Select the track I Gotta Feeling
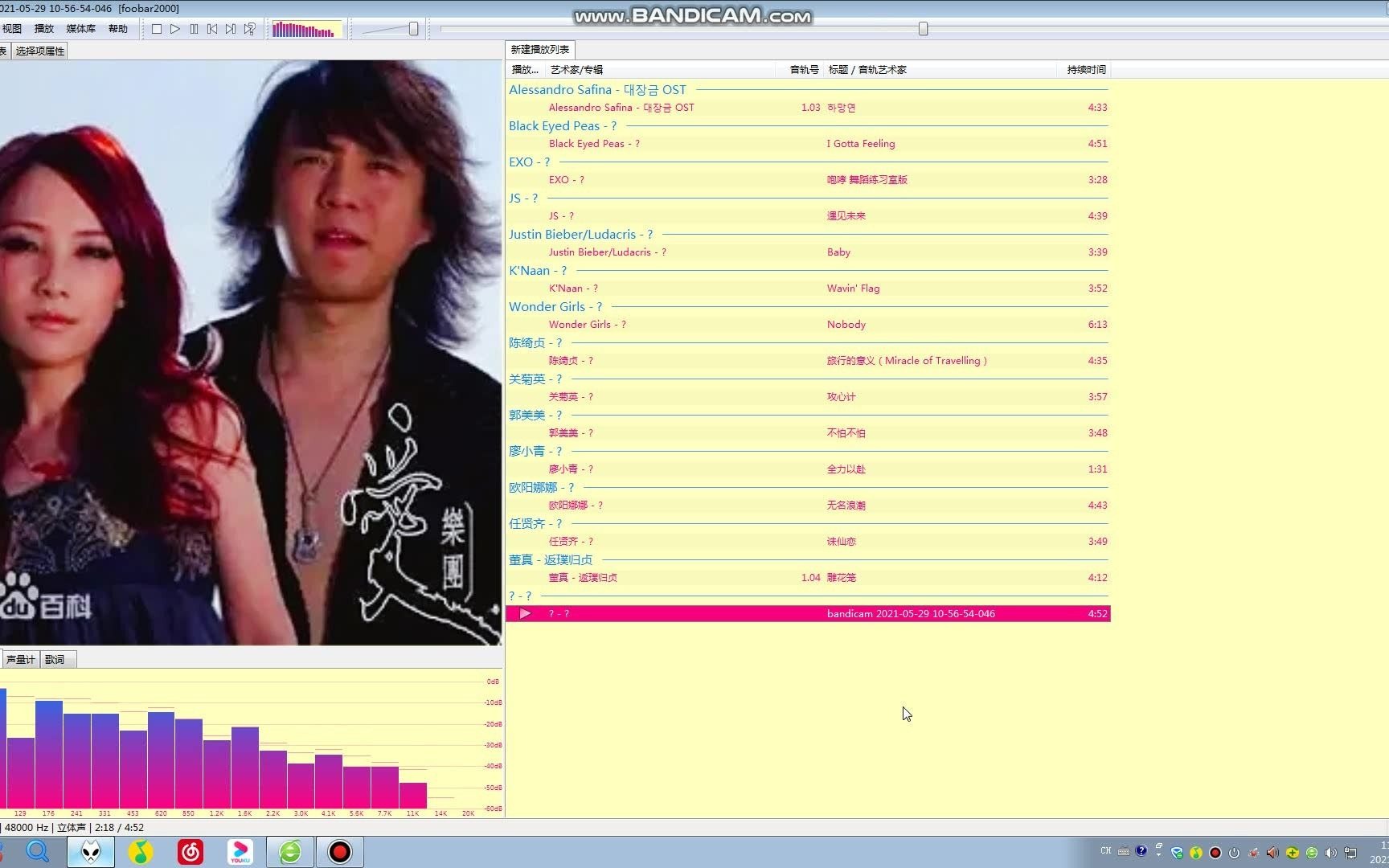 pos(808,144)
